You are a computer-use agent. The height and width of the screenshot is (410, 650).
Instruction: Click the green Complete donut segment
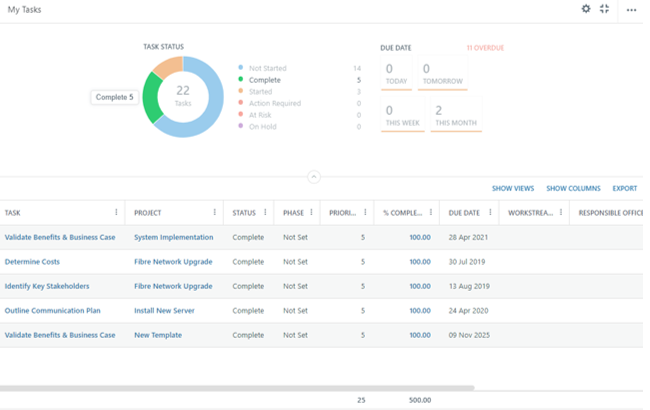(150, 98)
